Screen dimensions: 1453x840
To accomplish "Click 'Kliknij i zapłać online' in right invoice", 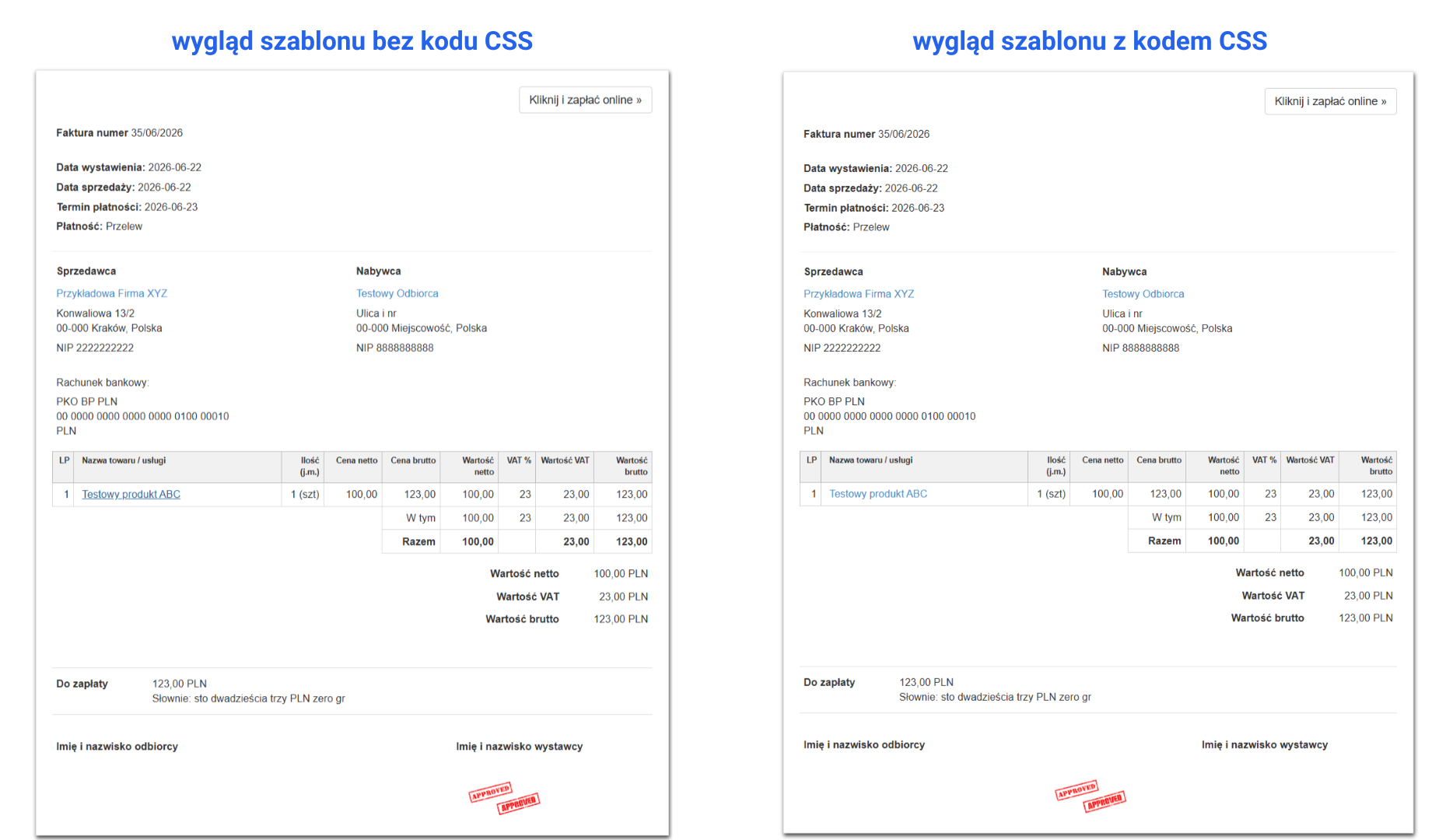I will point(1330,101).
